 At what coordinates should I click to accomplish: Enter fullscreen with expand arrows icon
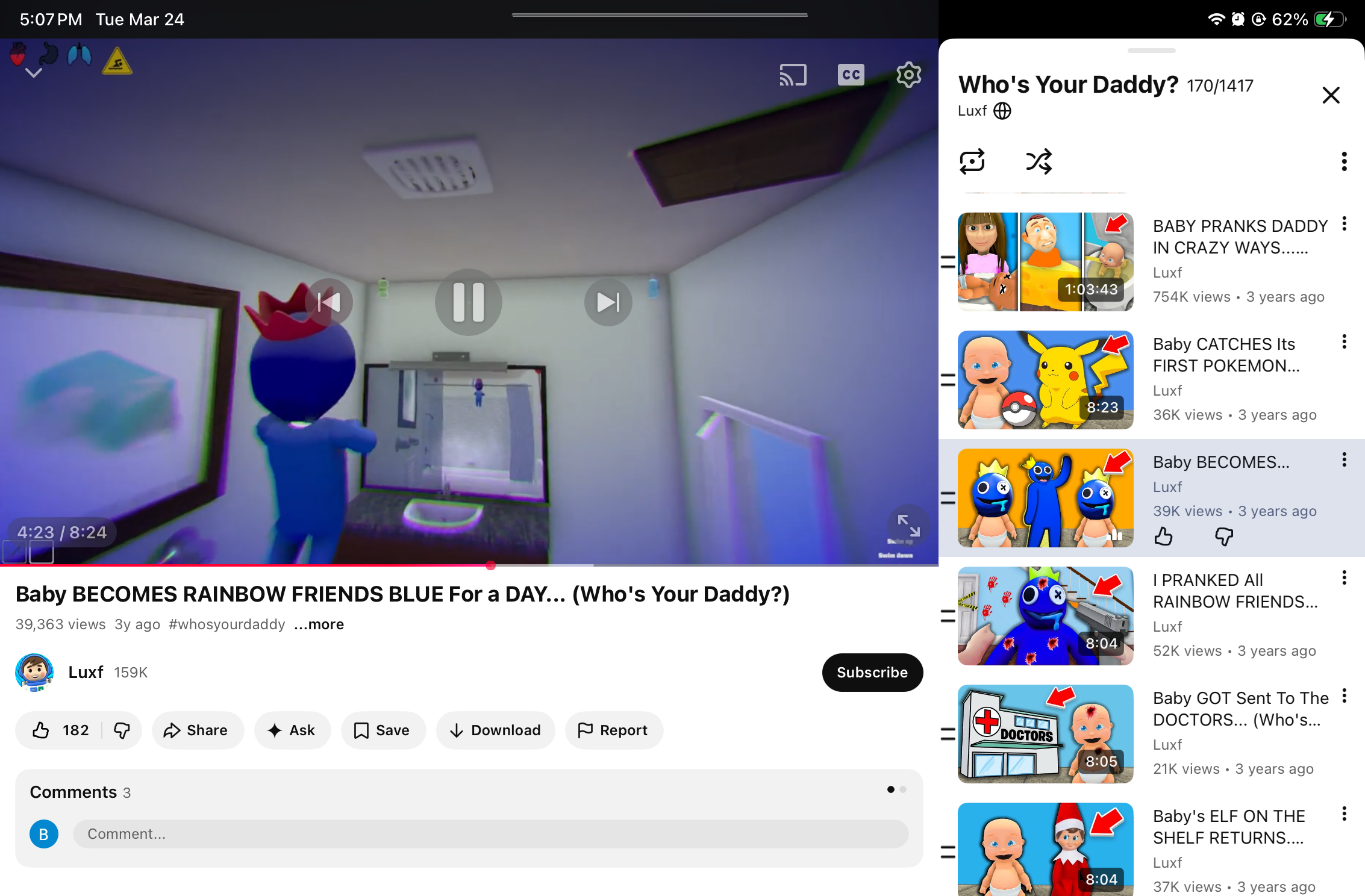pos(908,525)
